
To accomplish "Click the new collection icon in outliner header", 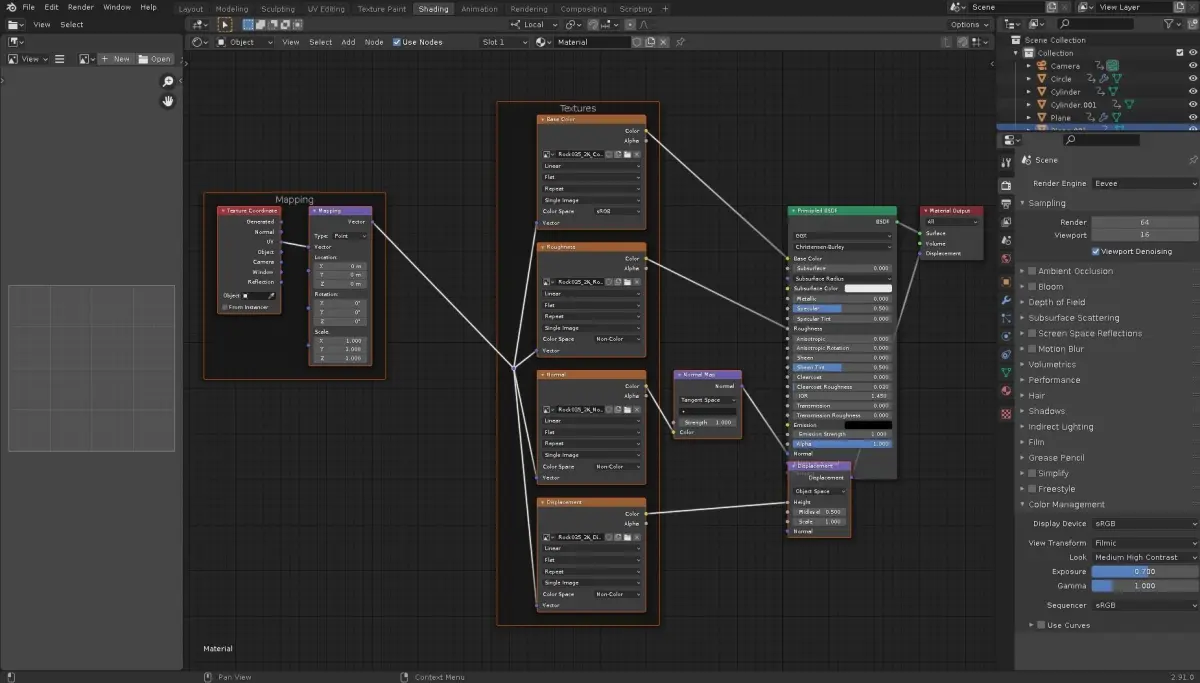I will (1193, 24).
